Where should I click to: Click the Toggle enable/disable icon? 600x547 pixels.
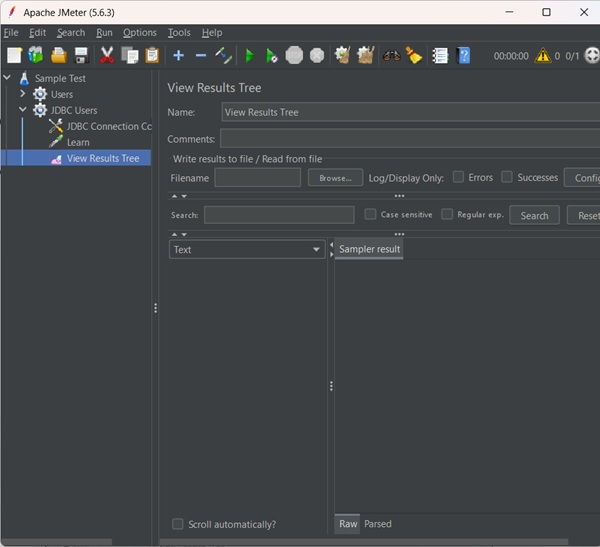click(223, 56)
